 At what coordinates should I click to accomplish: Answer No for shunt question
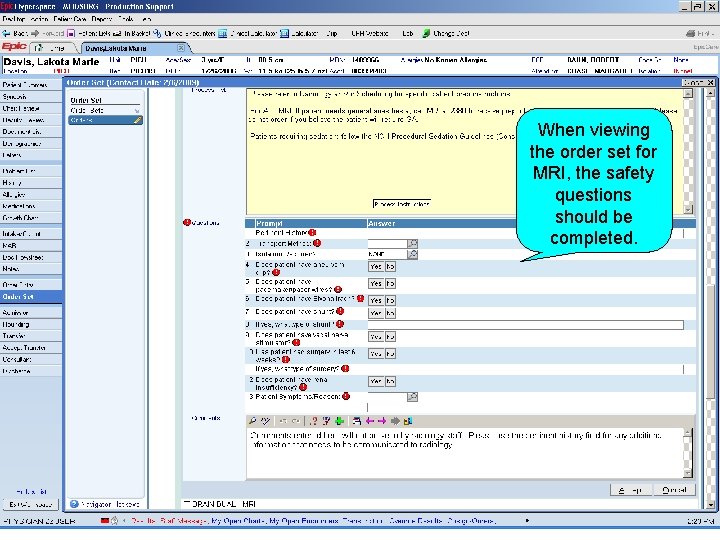[x=390, y=313]
